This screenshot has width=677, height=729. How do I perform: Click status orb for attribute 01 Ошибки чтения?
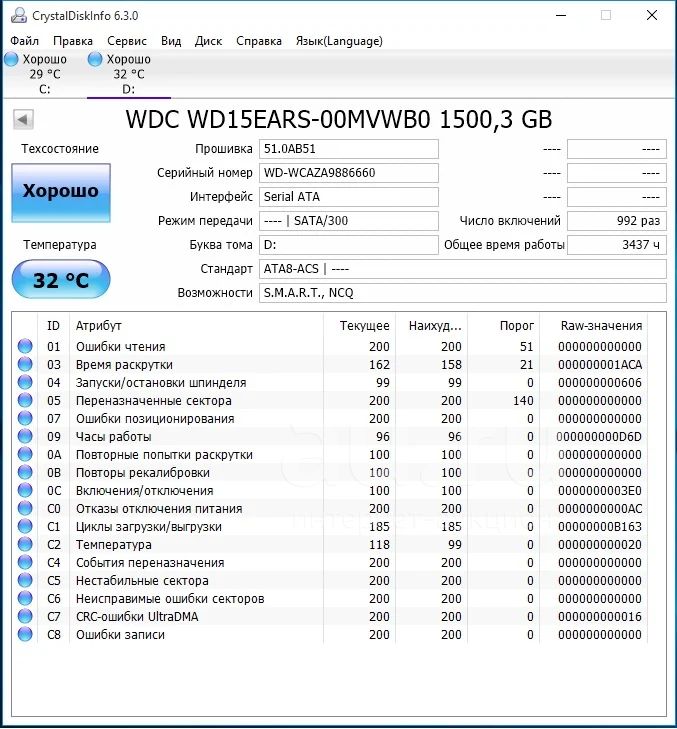pos(25,346)
